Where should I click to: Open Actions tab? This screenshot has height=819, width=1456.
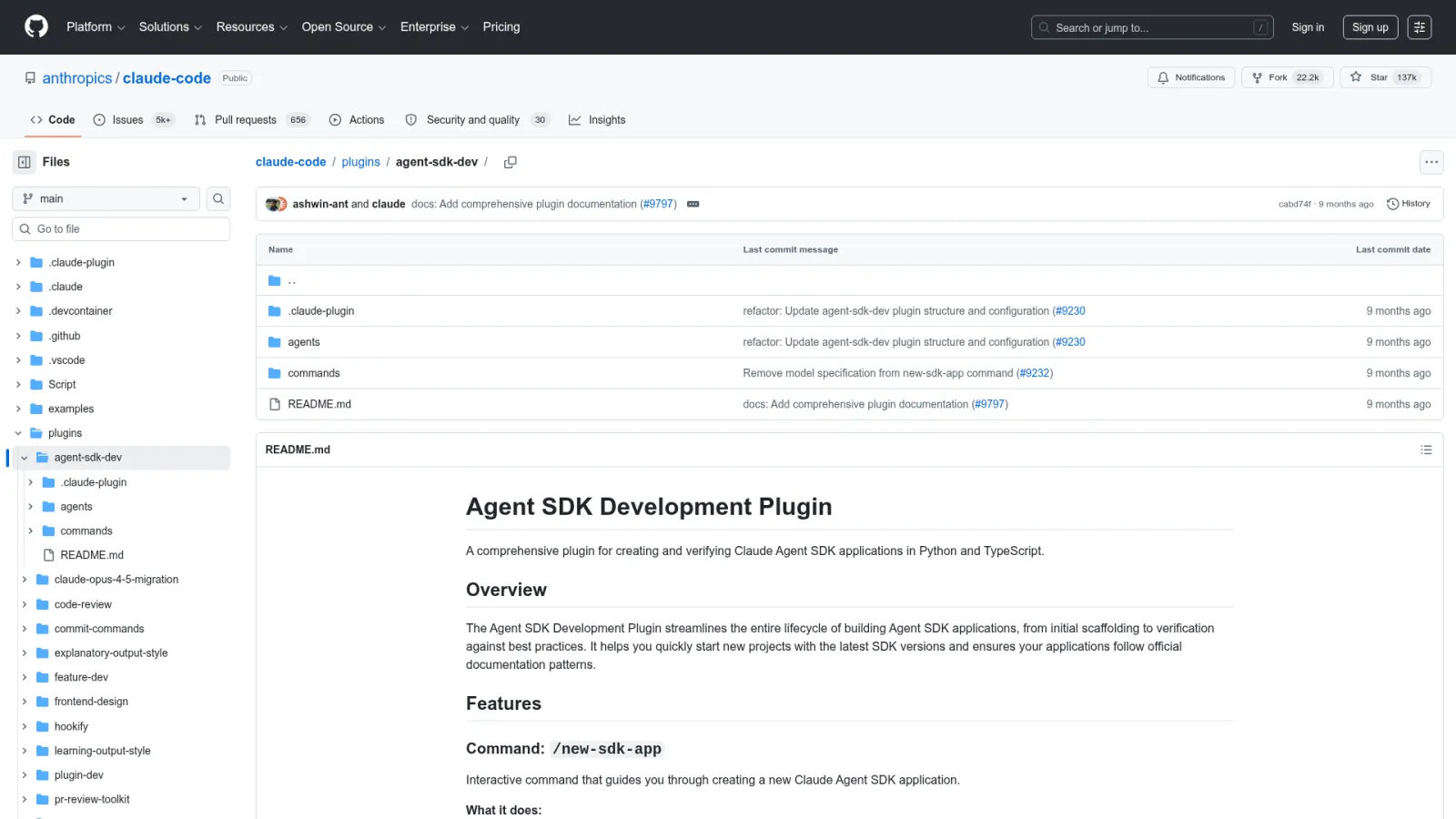tap(357, 120)
